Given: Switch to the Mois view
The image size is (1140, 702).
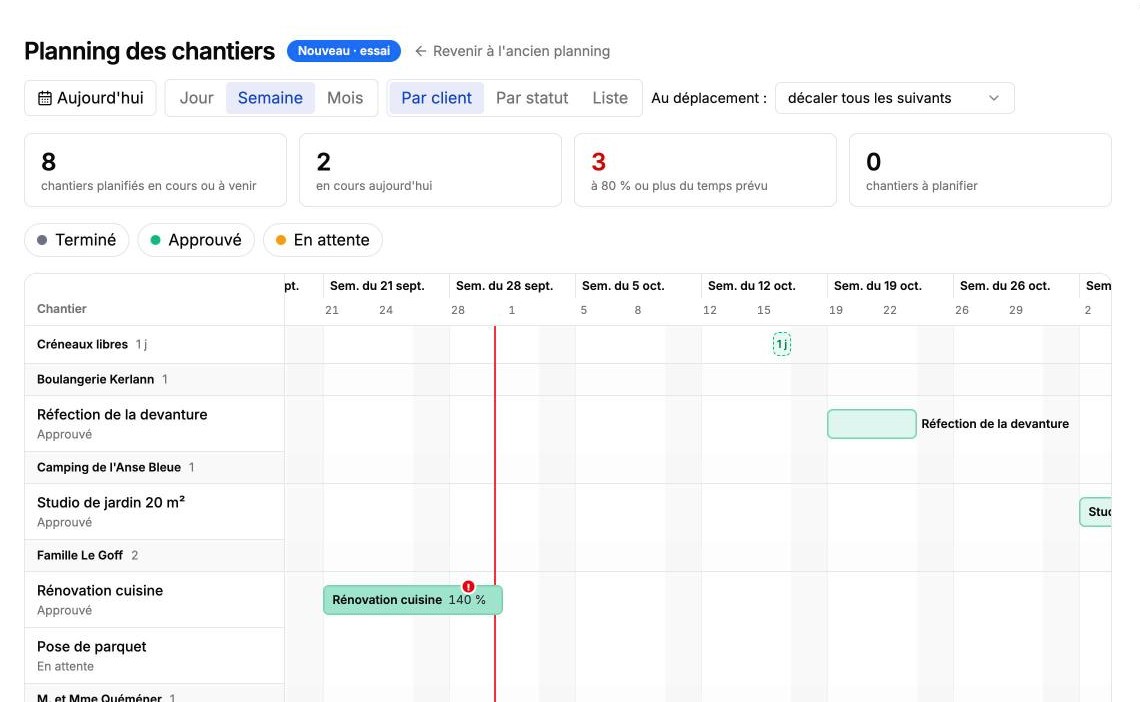Looking at the screenshot, I should point(345,98).
